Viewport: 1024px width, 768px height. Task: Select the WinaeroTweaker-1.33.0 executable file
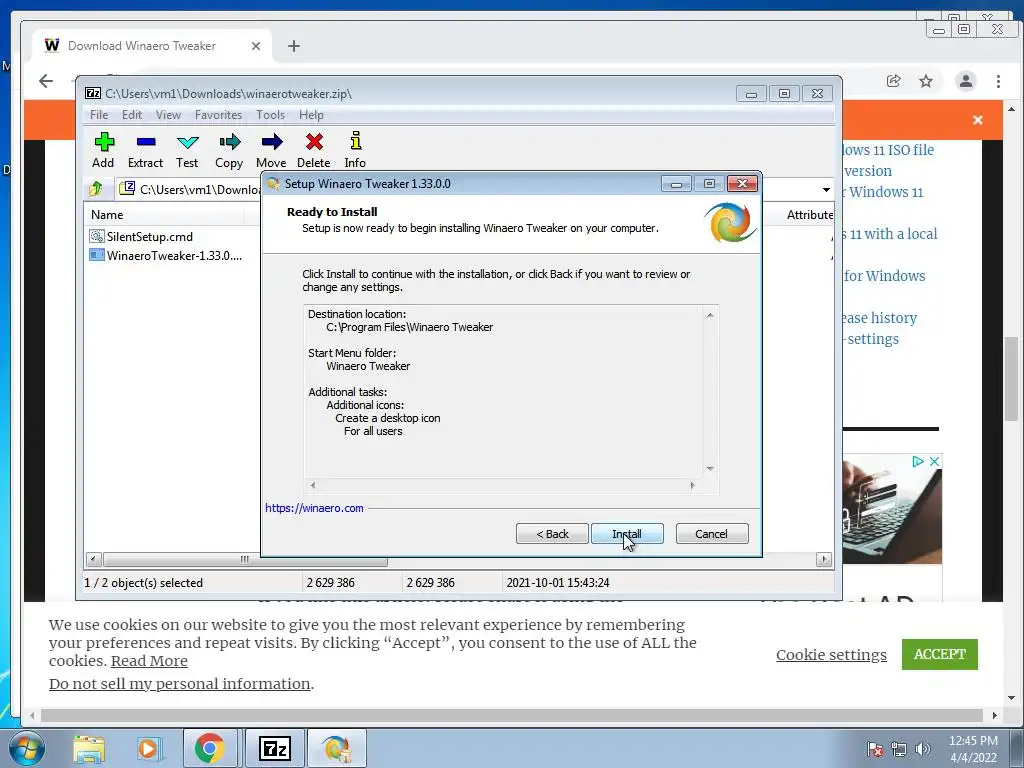(166, 255)
